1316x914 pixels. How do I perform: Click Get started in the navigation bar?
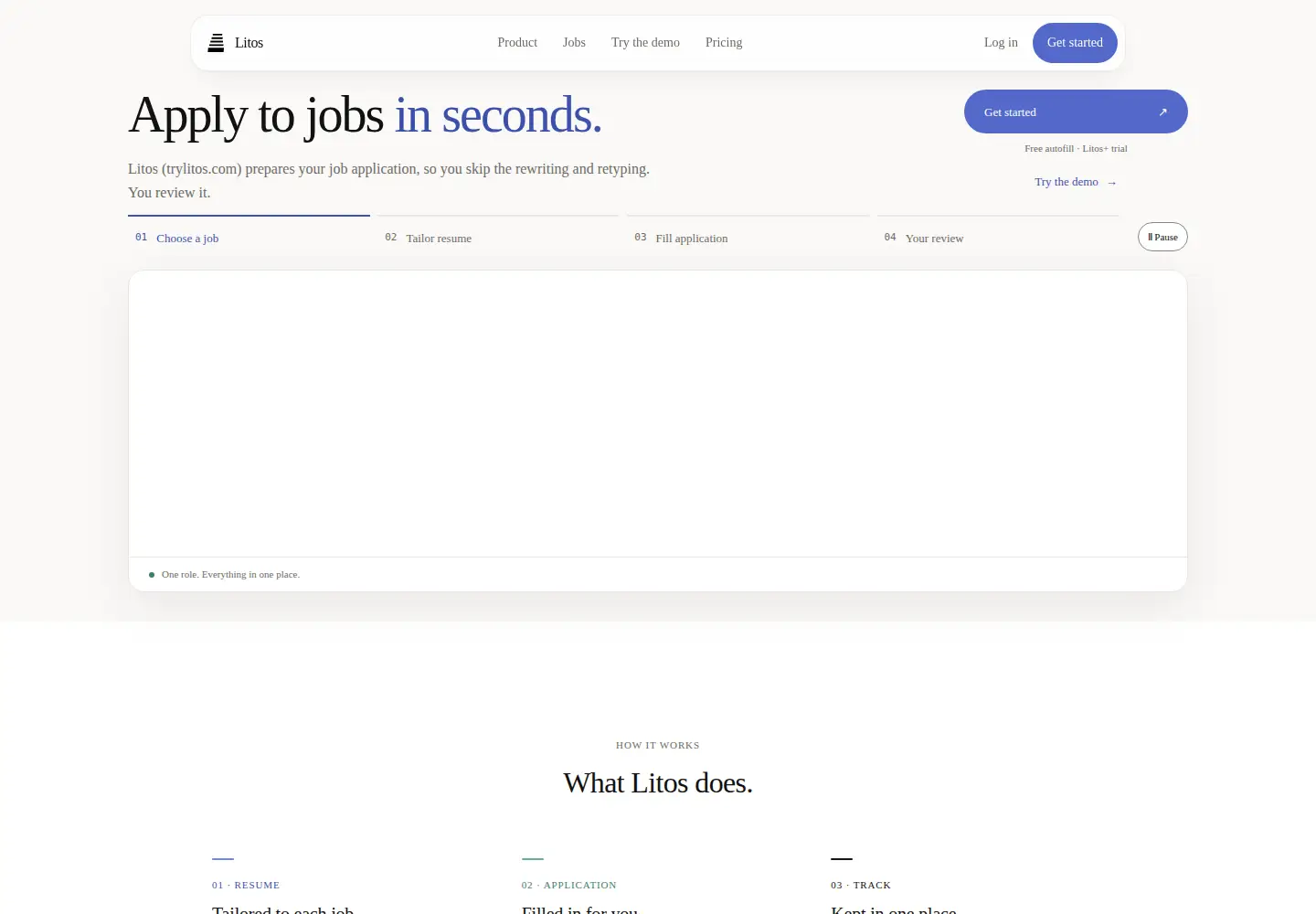tap(1075, 43)
